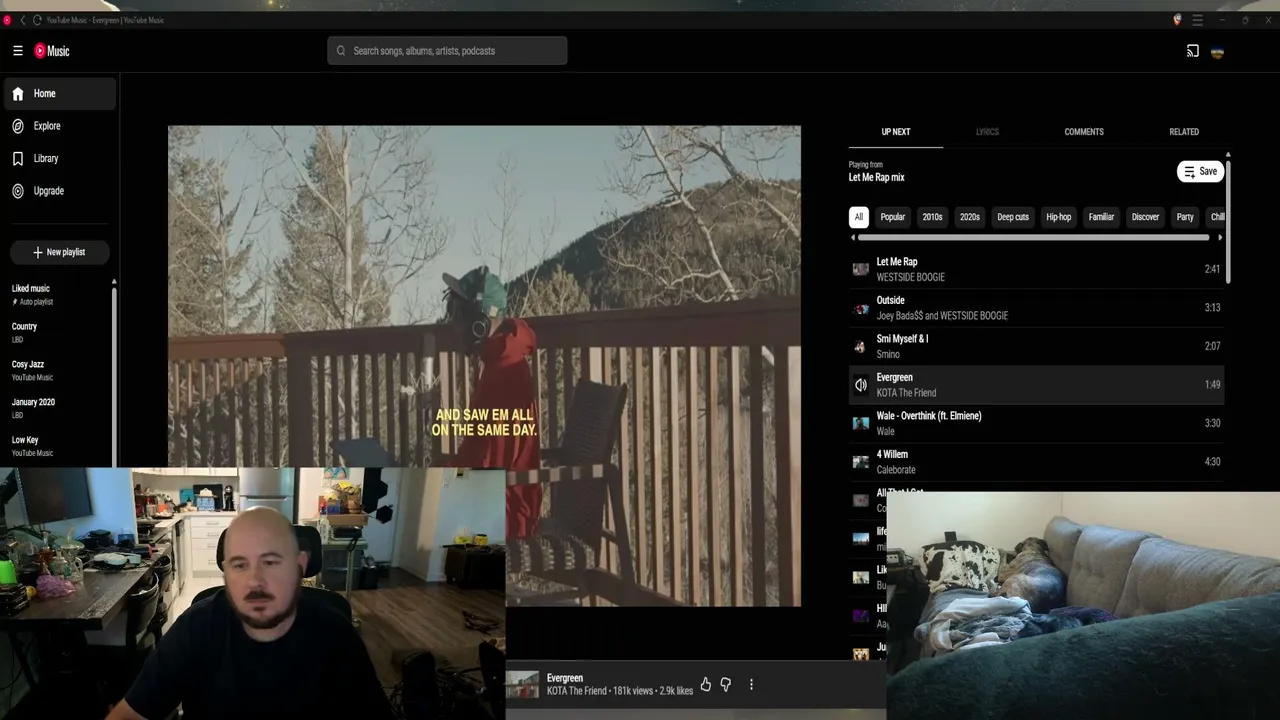This screenshot has height=720, width=1280.
Task: Switch to the RELATED tab
Action: [x=1184, y=132]
